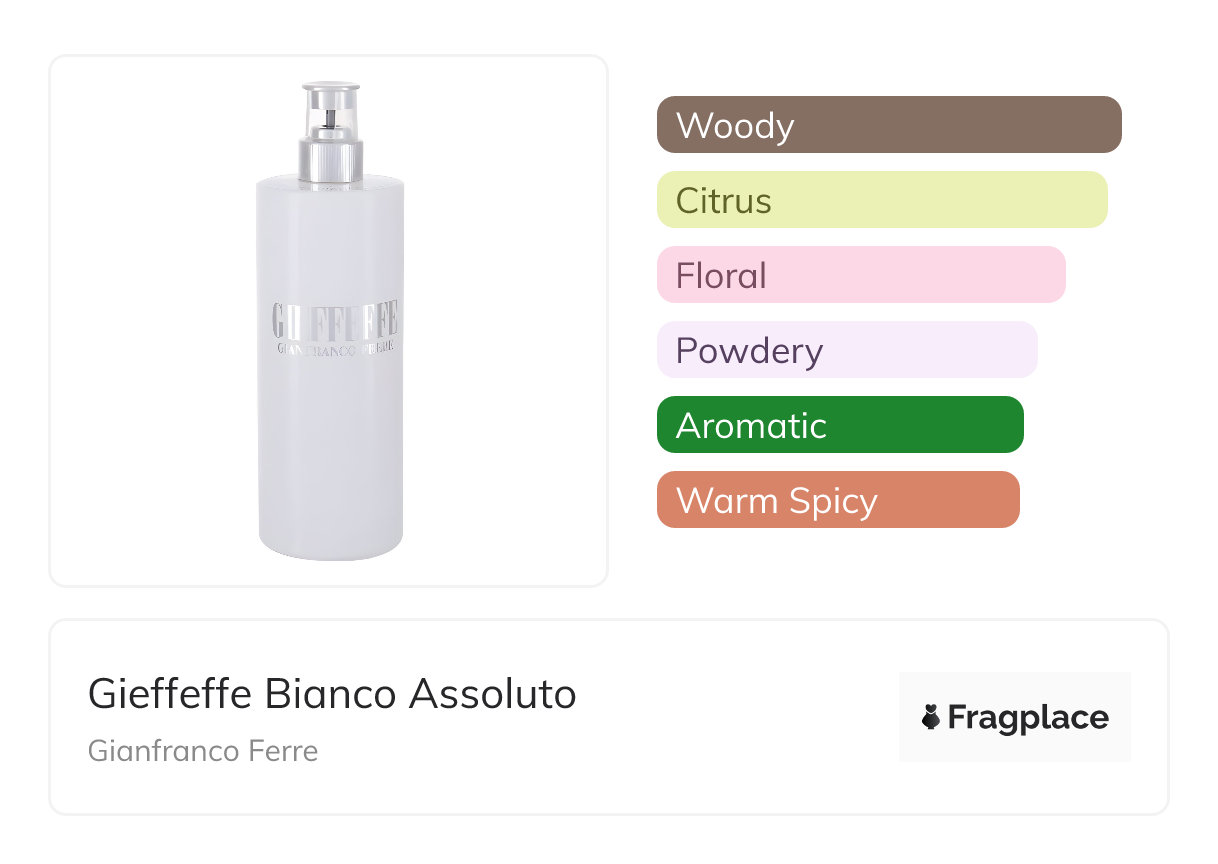Open the Gianfranco Ferre brand link
The image size is (1218, 864).
click(x=203, y=751)
